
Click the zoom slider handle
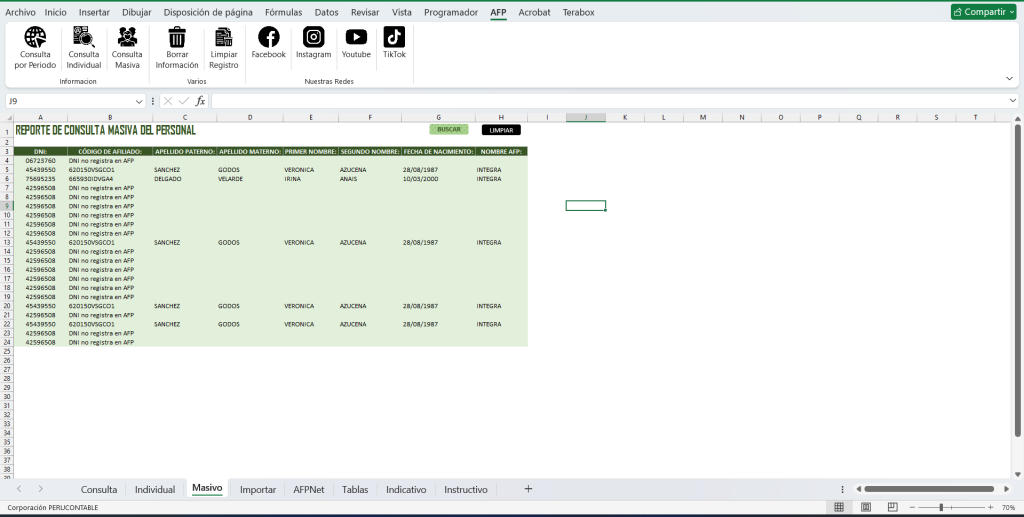point(941,507)
